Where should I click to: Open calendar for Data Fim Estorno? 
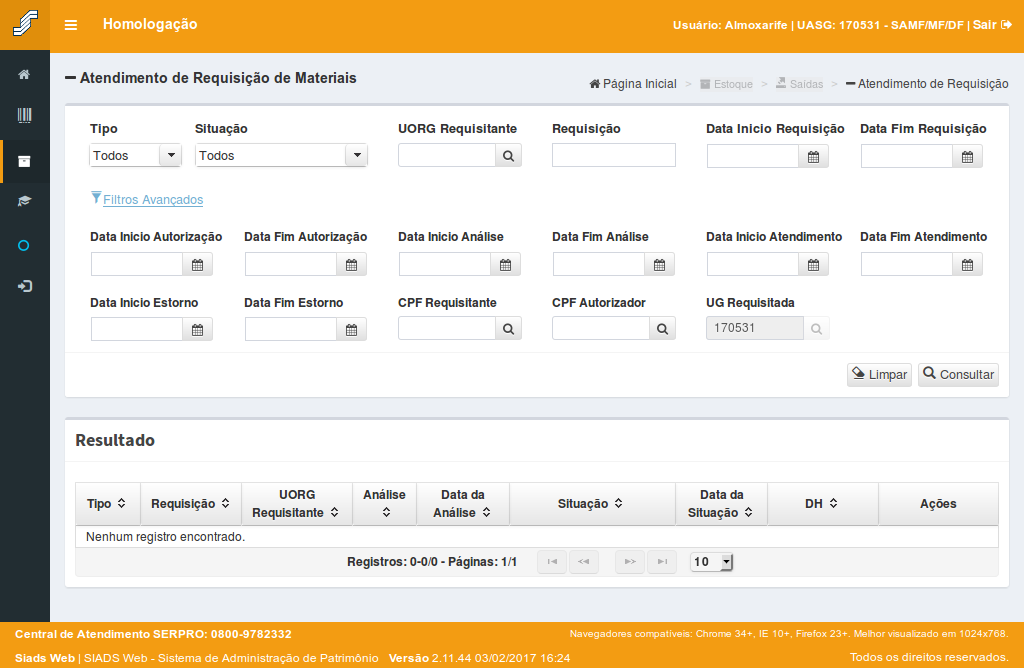point(351,330)
